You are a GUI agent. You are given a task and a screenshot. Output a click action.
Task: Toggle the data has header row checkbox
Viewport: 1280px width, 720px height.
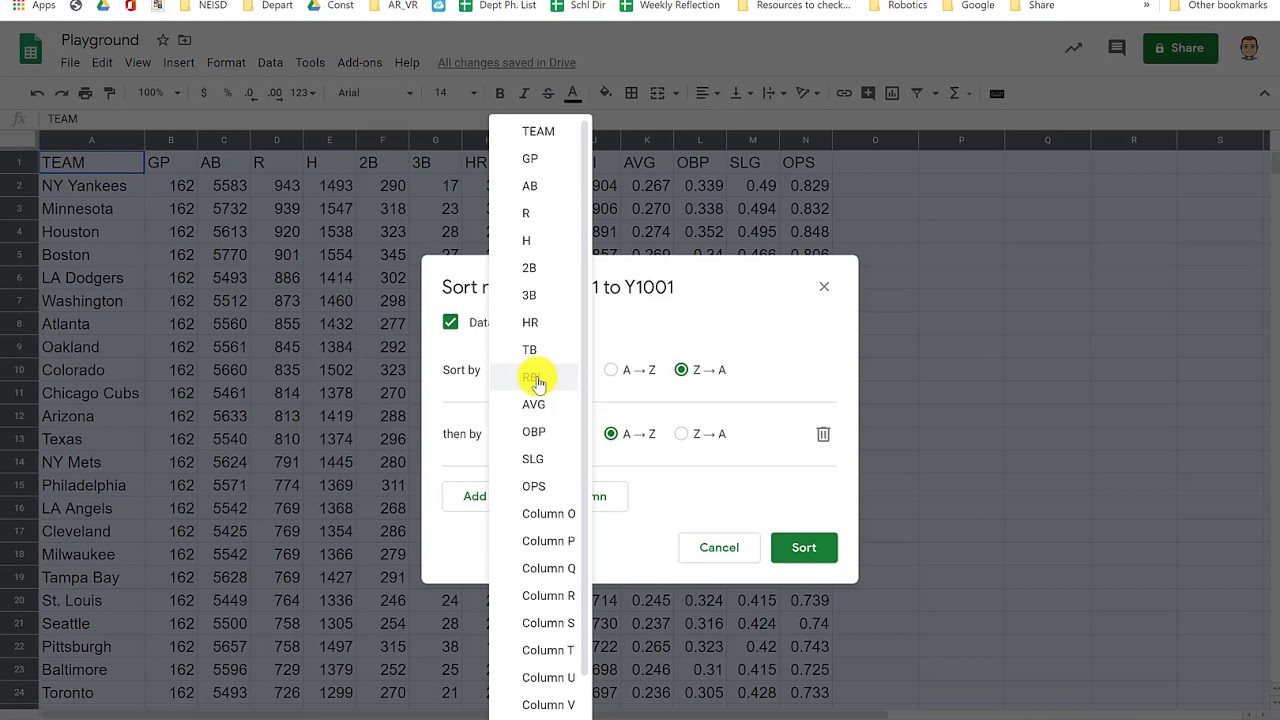(450, 322)
